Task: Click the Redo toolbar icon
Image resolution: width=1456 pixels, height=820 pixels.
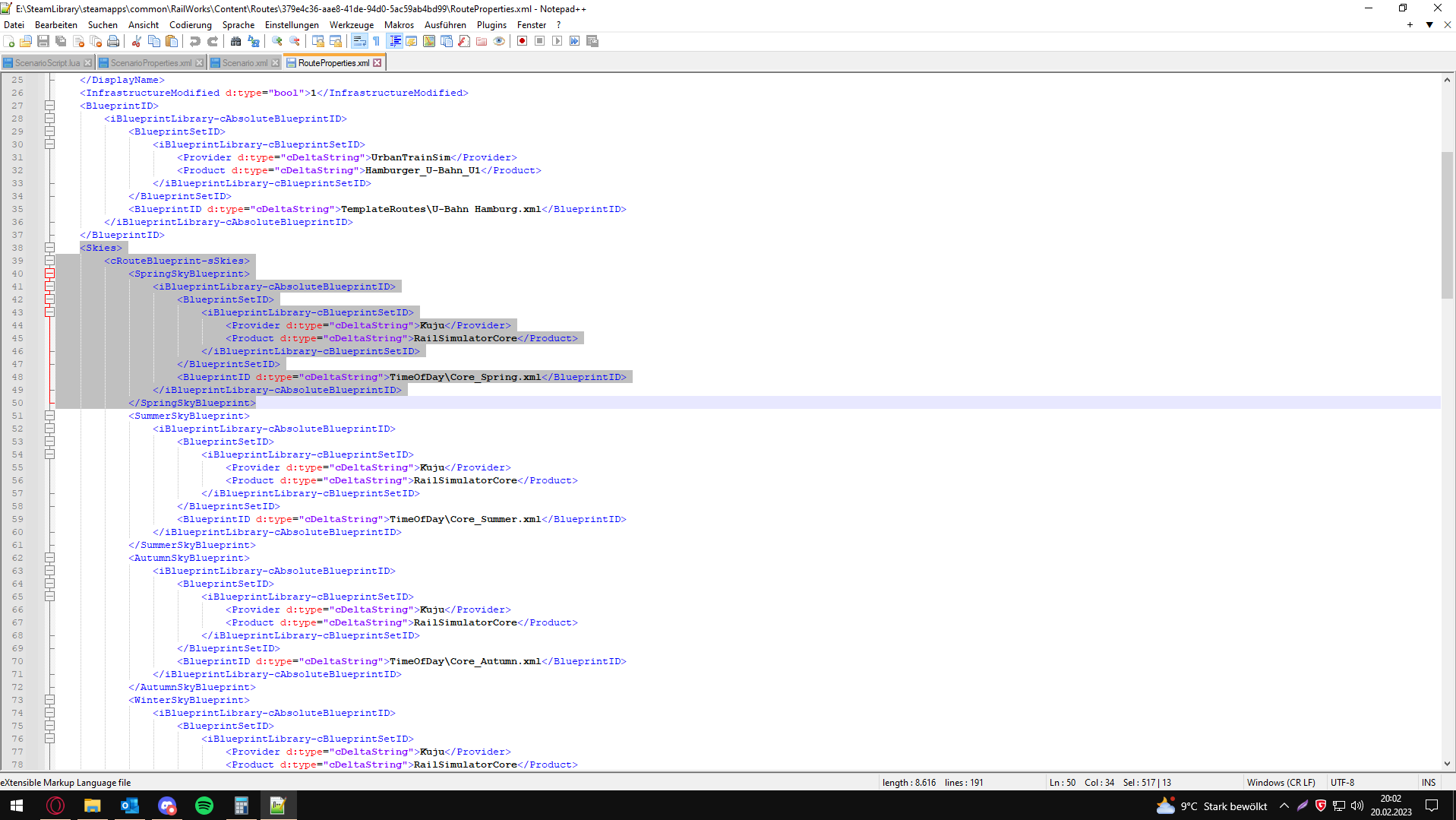Action: tap(213, 41)
